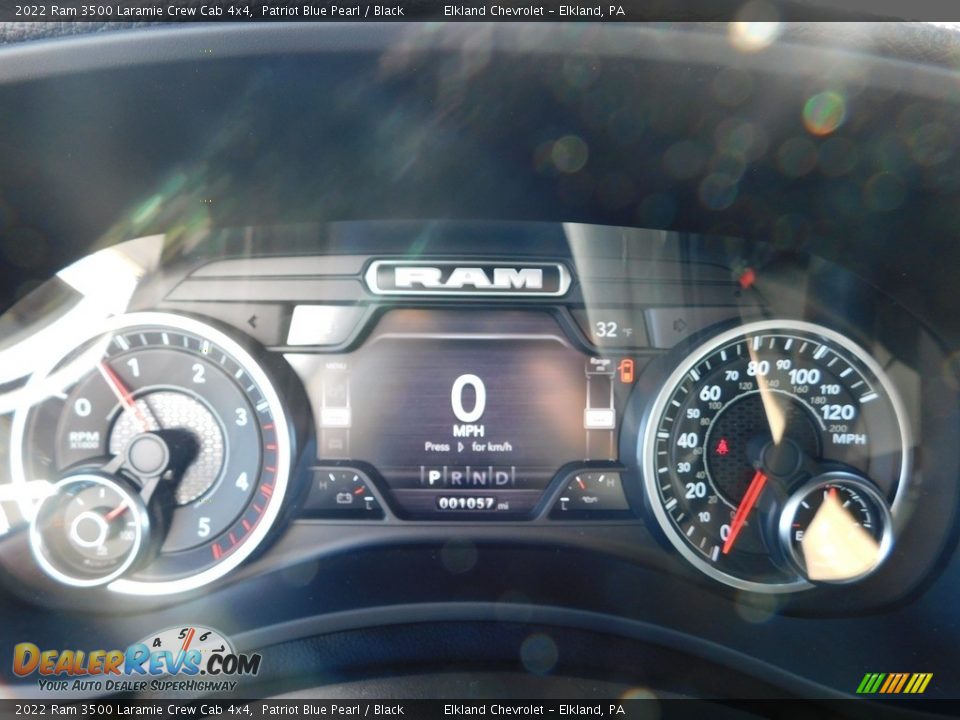Click 'Elkland Chevrolet - Elkland, PA' in the header
Viewport: 960px width, 720px height.
coord(534,10)
